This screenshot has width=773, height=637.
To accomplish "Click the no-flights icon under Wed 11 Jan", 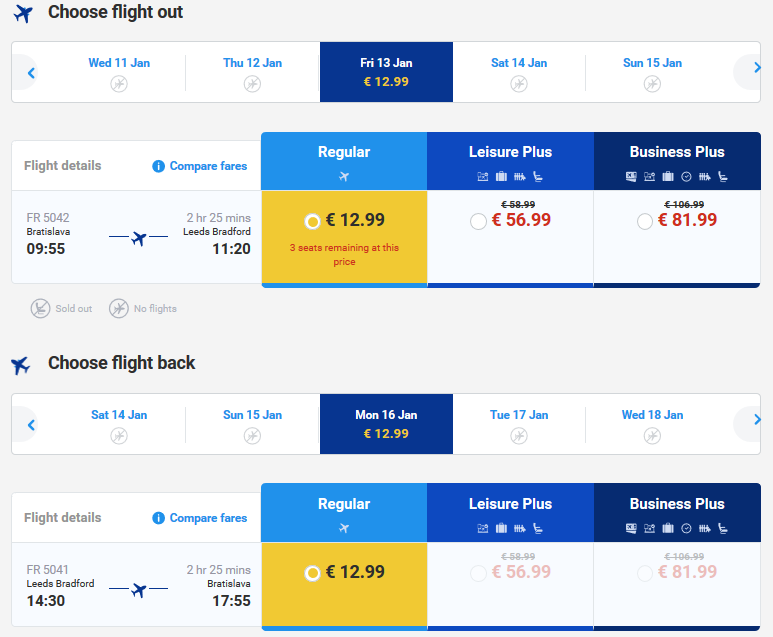I will coord(119,84).
